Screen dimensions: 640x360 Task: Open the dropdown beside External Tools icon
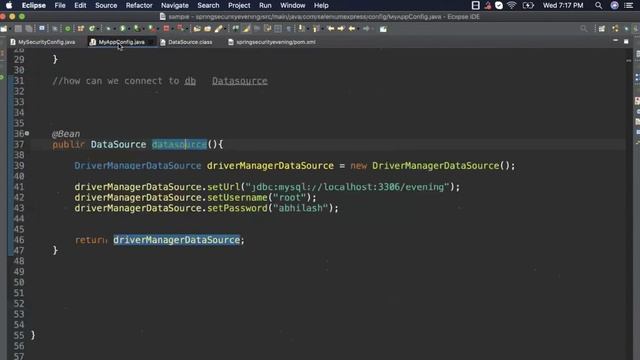(158, 29)
